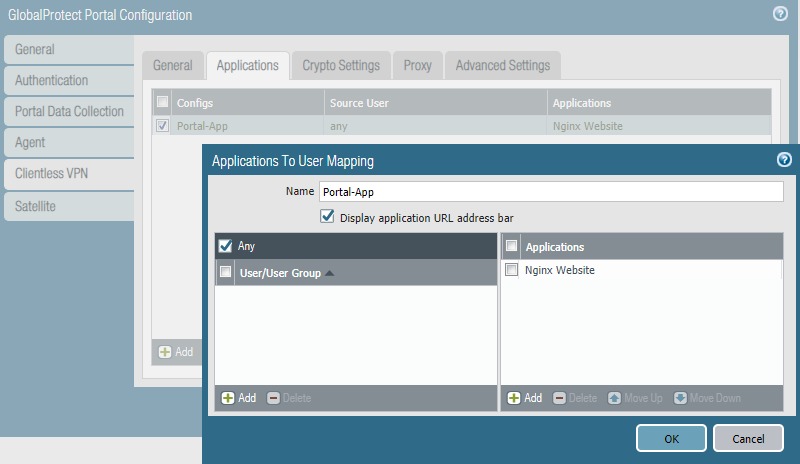Image resolution: width=800 pixels, height=464 pixels.
Task: Open the Advanced Settings tab
Action: 502,66
